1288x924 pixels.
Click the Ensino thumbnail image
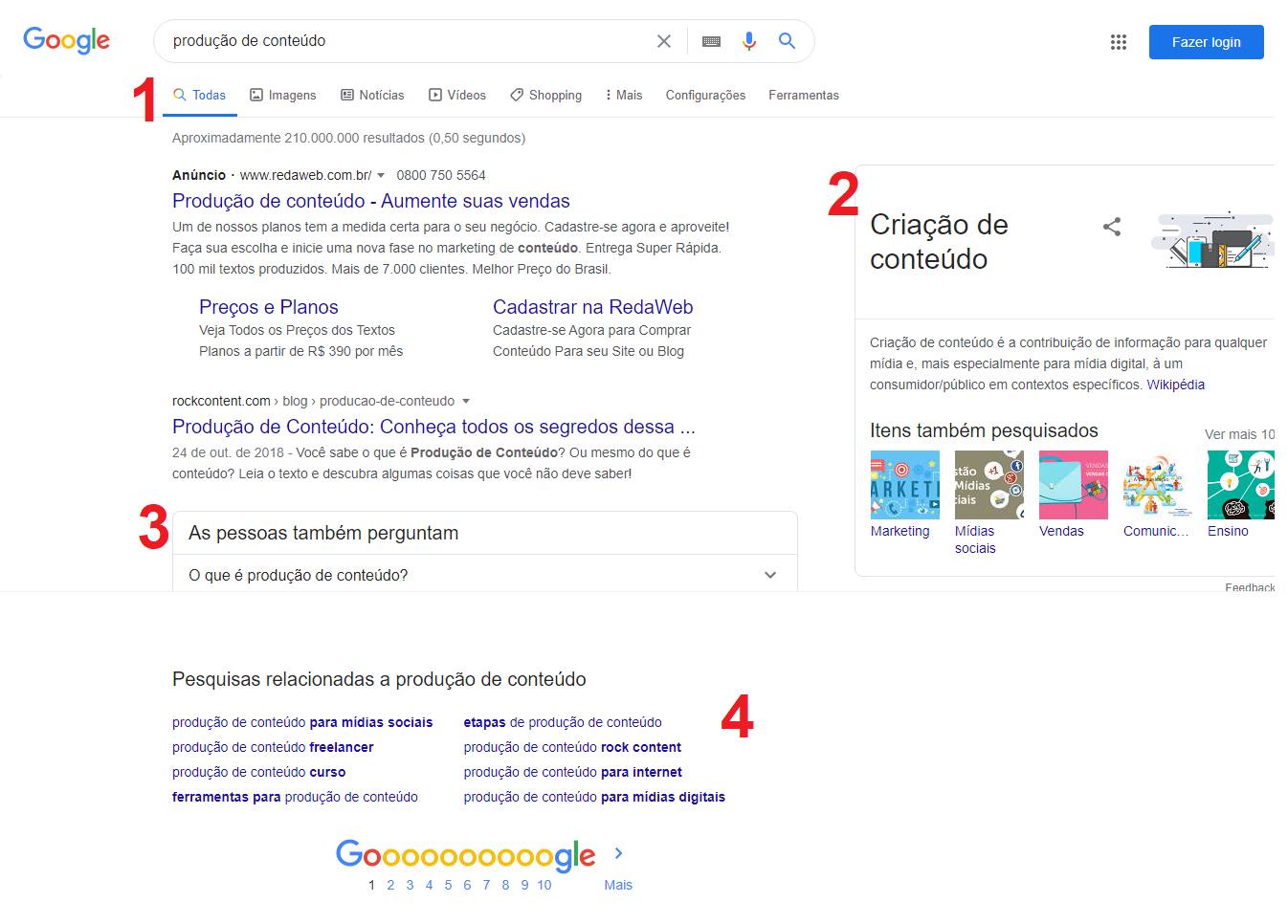1241,485
